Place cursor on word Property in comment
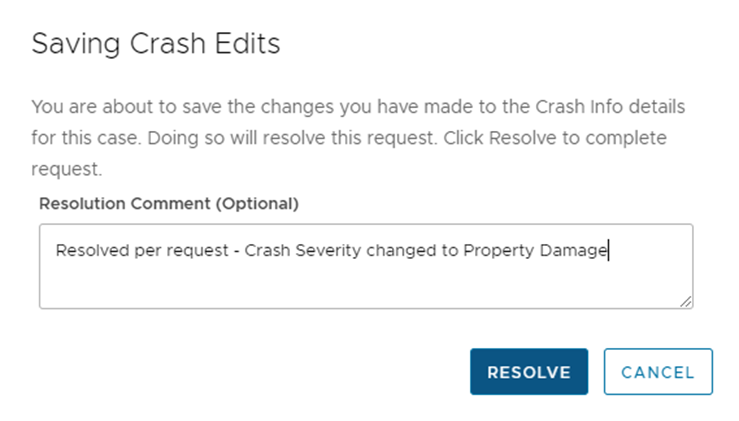 499,250
